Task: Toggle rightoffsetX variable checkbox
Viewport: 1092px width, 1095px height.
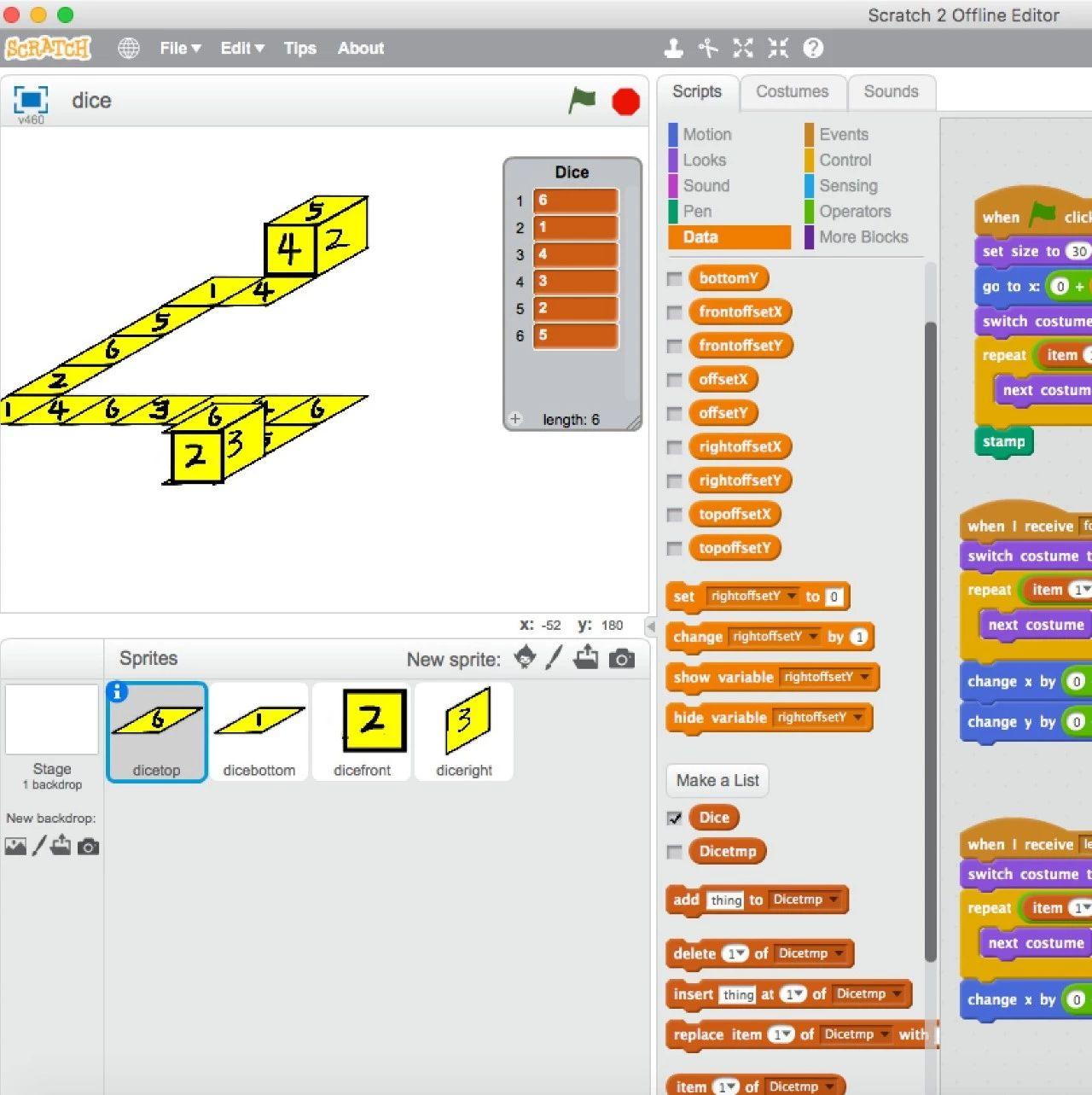Action: 675,447
